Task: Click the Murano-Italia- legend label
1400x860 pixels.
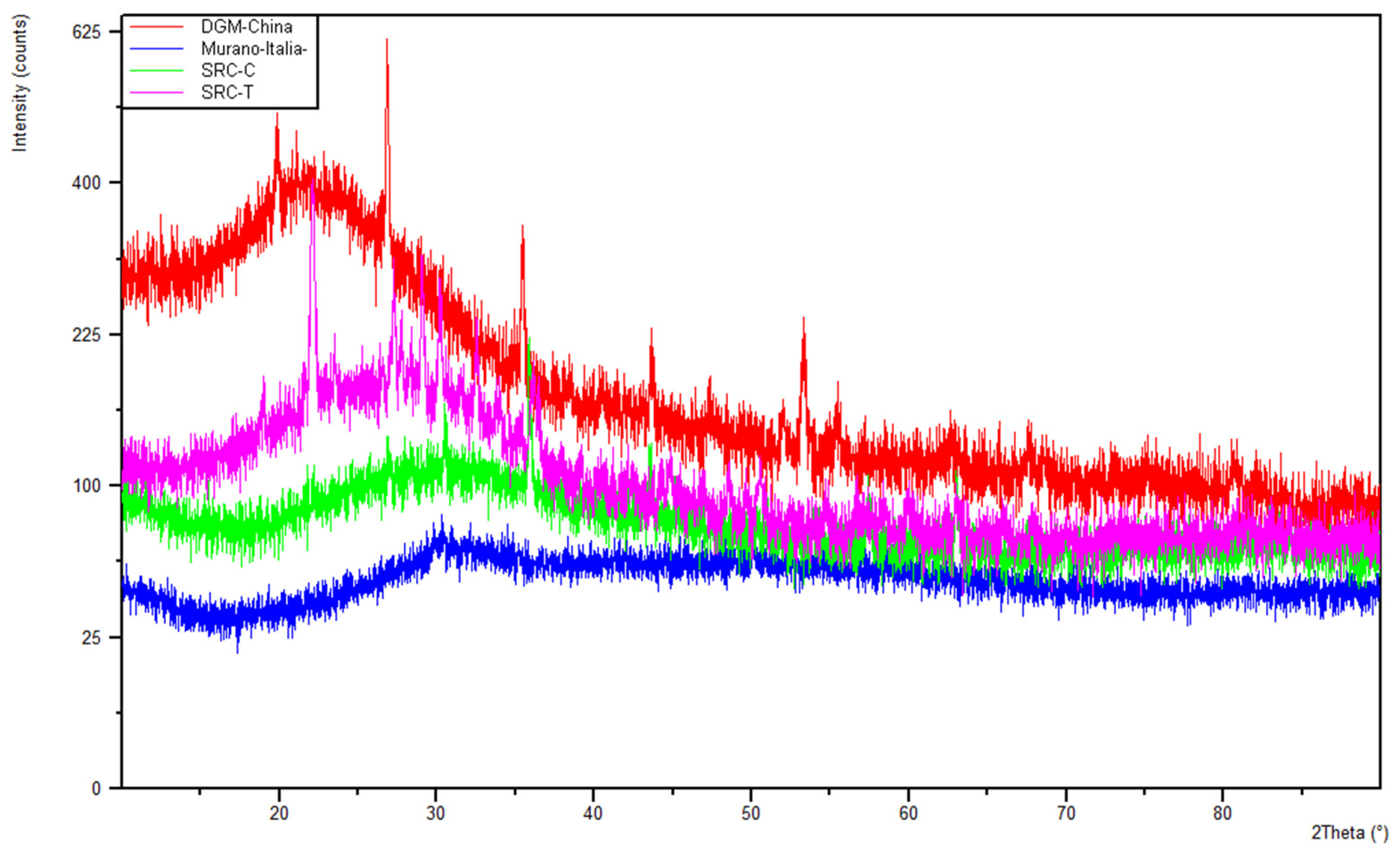Action: point(254,49)
